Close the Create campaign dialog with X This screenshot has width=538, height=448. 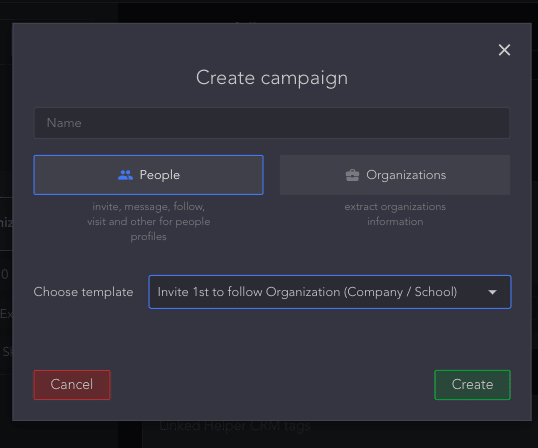[x=504, y=50]
